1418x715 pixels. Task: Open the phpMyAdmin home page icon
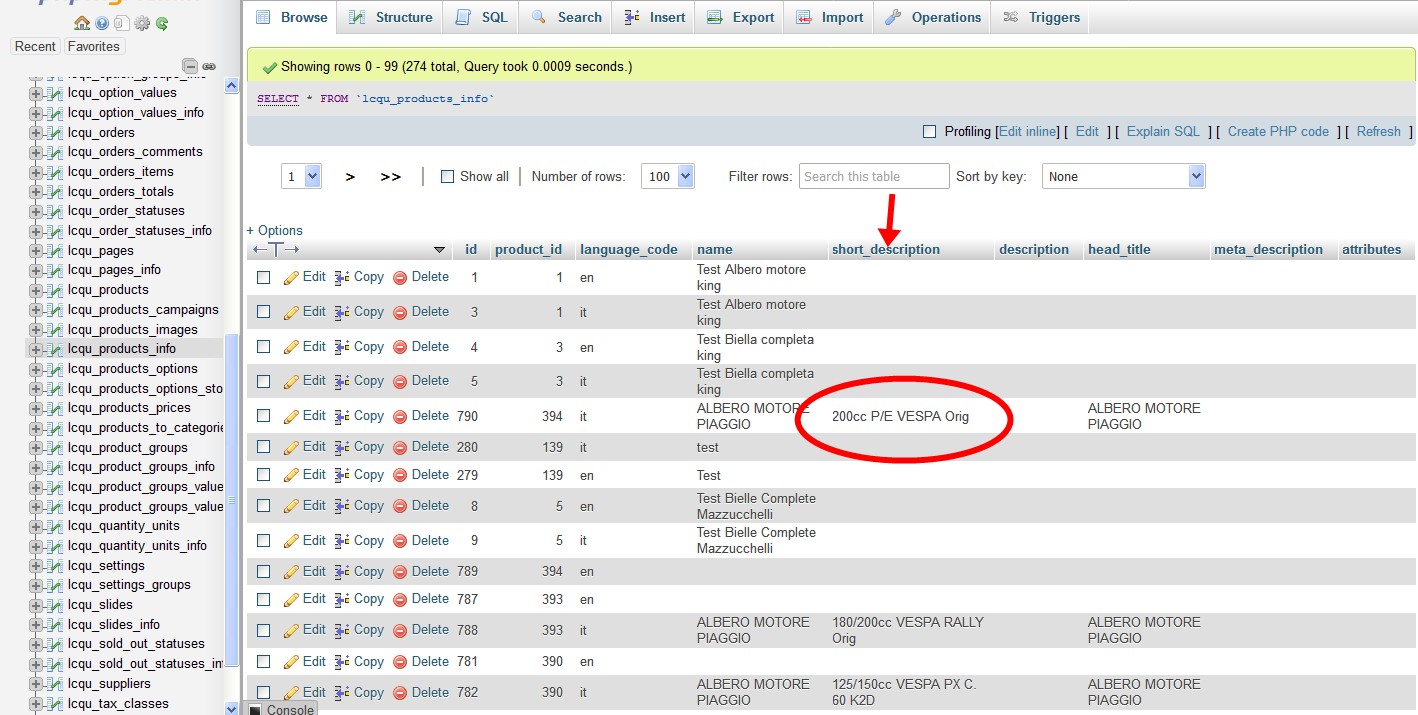tap(82, 23)
